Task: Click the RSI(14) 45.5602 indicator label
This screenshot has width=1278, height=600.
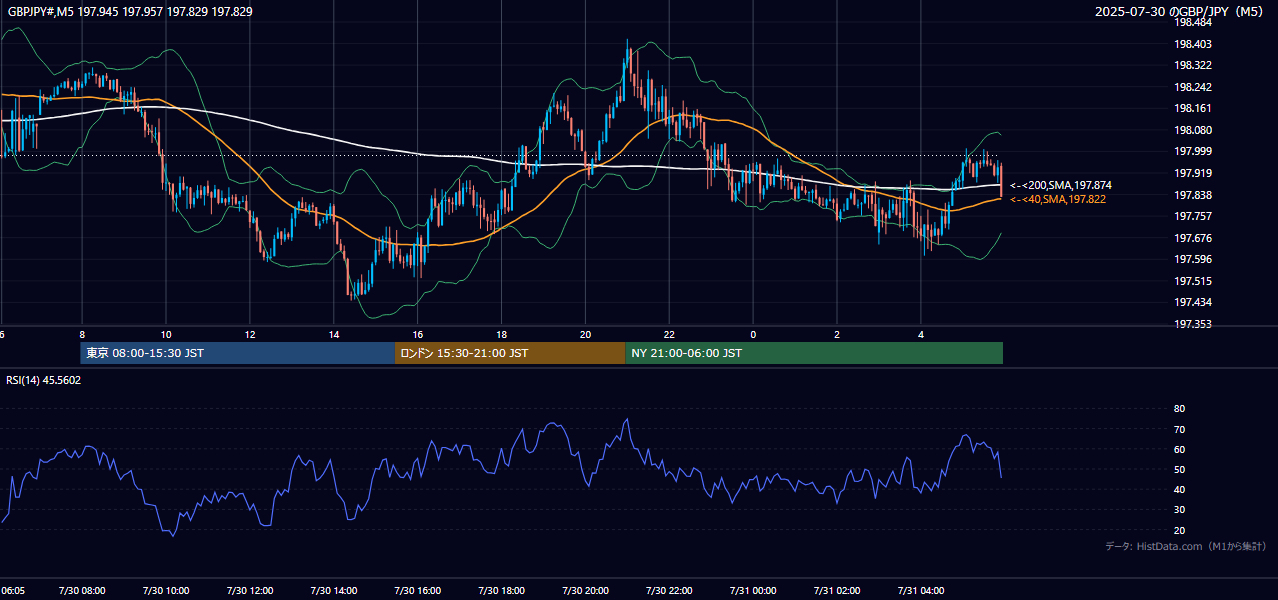Action: [x=44, y=380]
